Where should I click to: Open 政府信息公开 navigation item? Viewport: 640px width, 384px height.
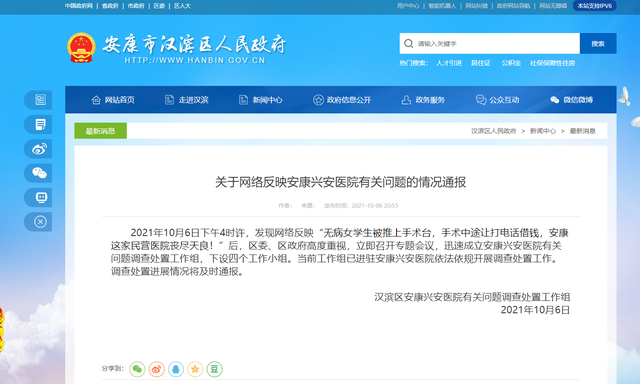[x=342, y=100]
